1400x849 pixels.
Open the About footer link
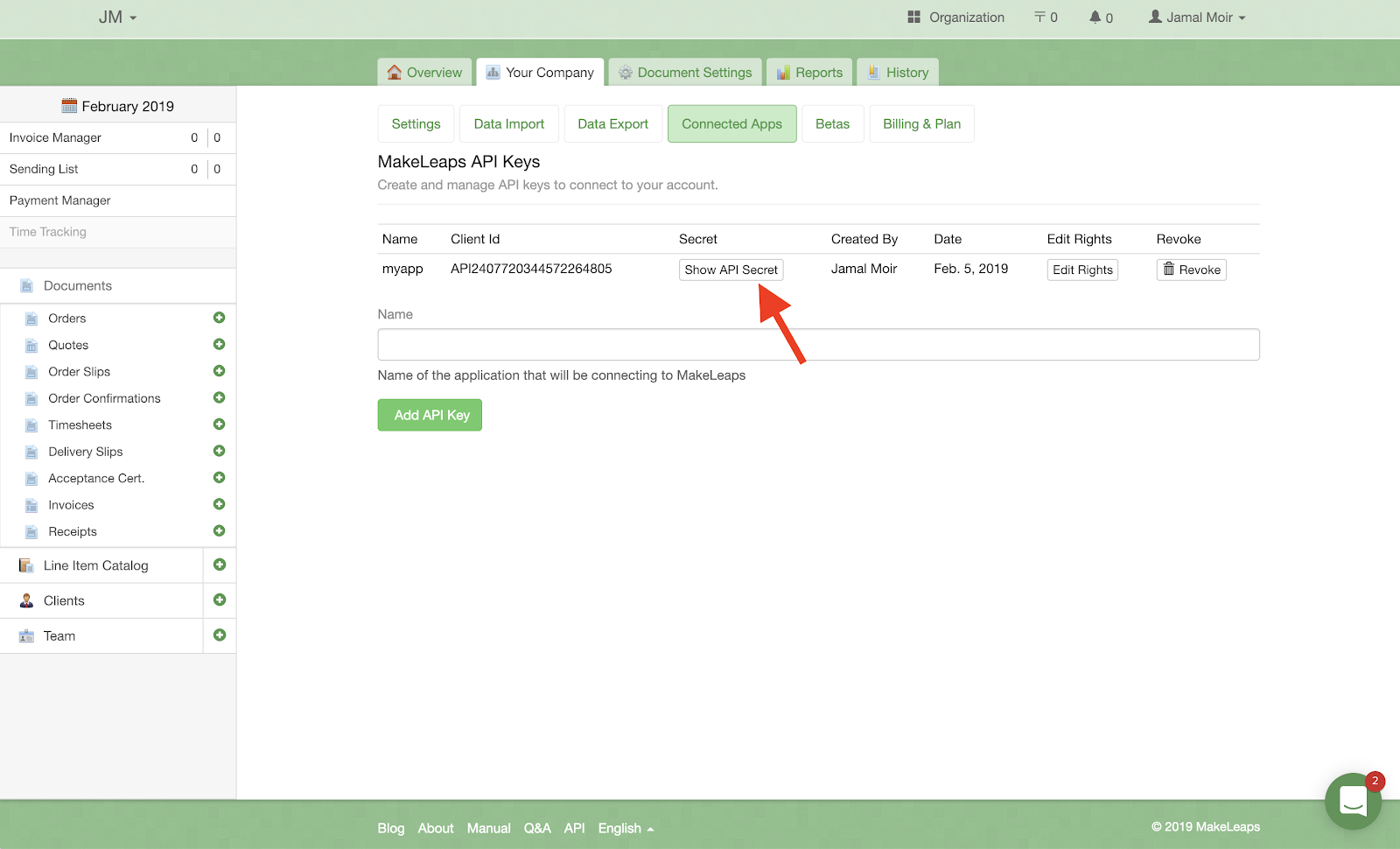tap(436, 828)
